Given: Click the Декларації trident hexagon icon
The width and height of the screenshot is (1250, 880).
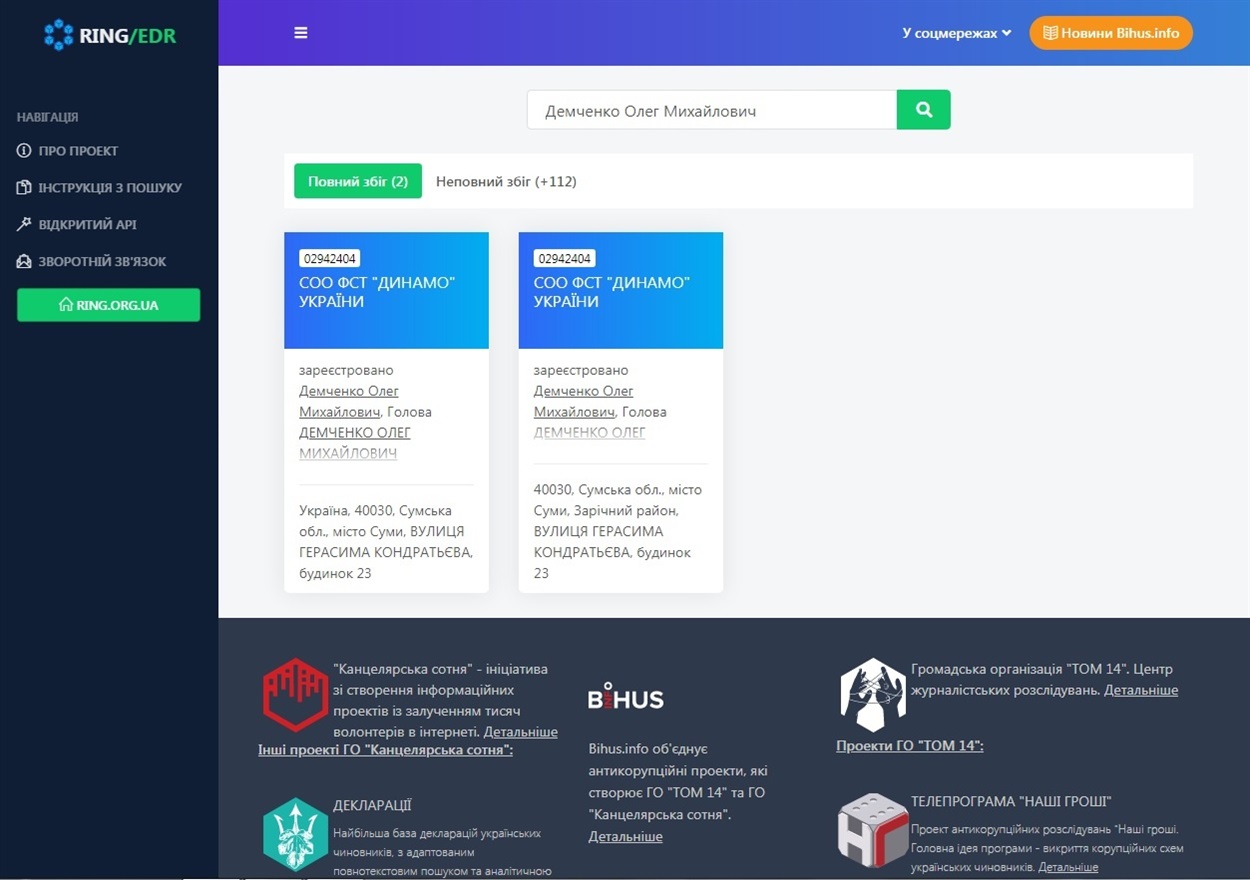Looking at the screenshot, I should (x=295, y=833).
